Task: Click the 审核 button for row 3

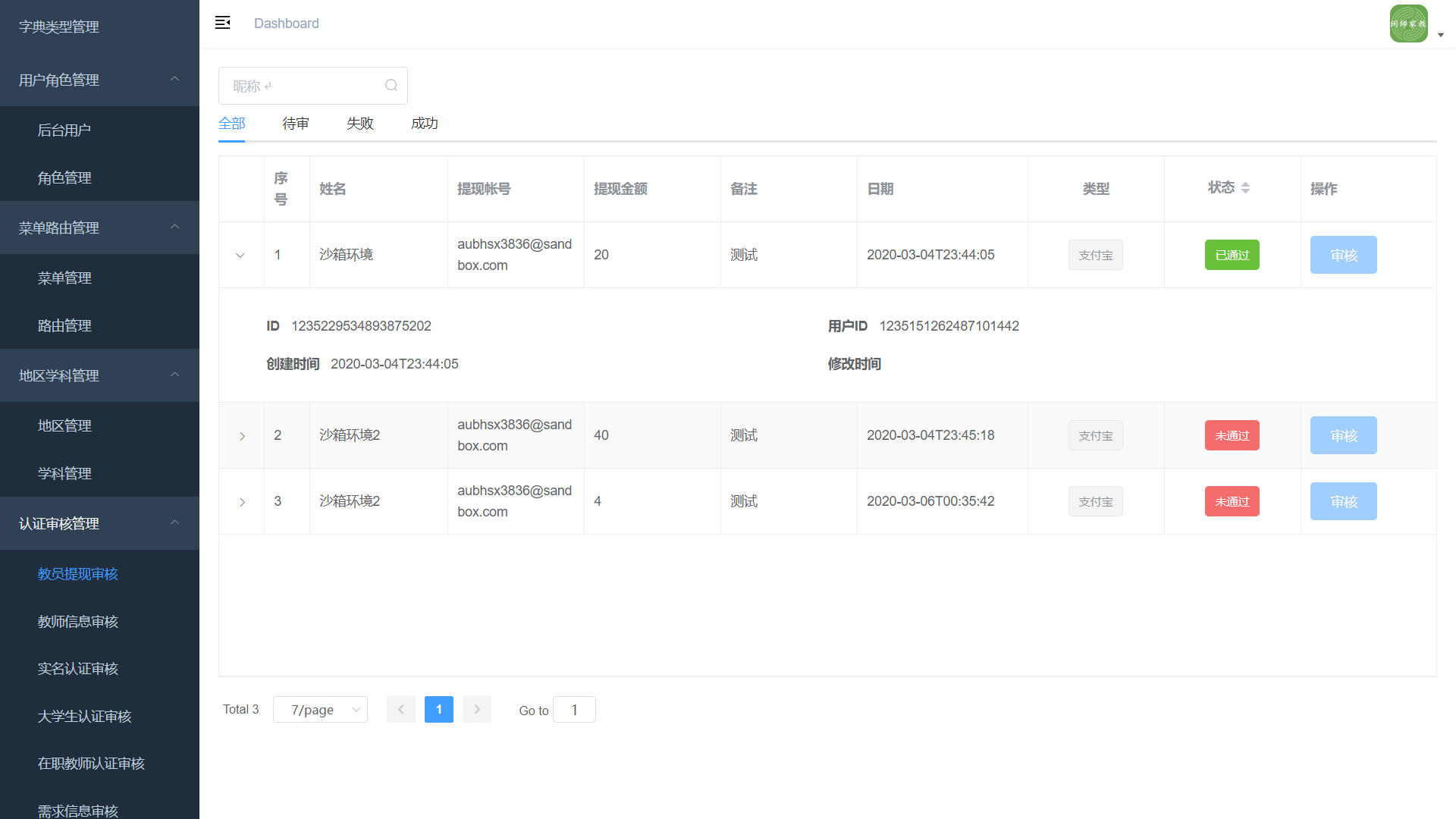Action: point(1343,501)
